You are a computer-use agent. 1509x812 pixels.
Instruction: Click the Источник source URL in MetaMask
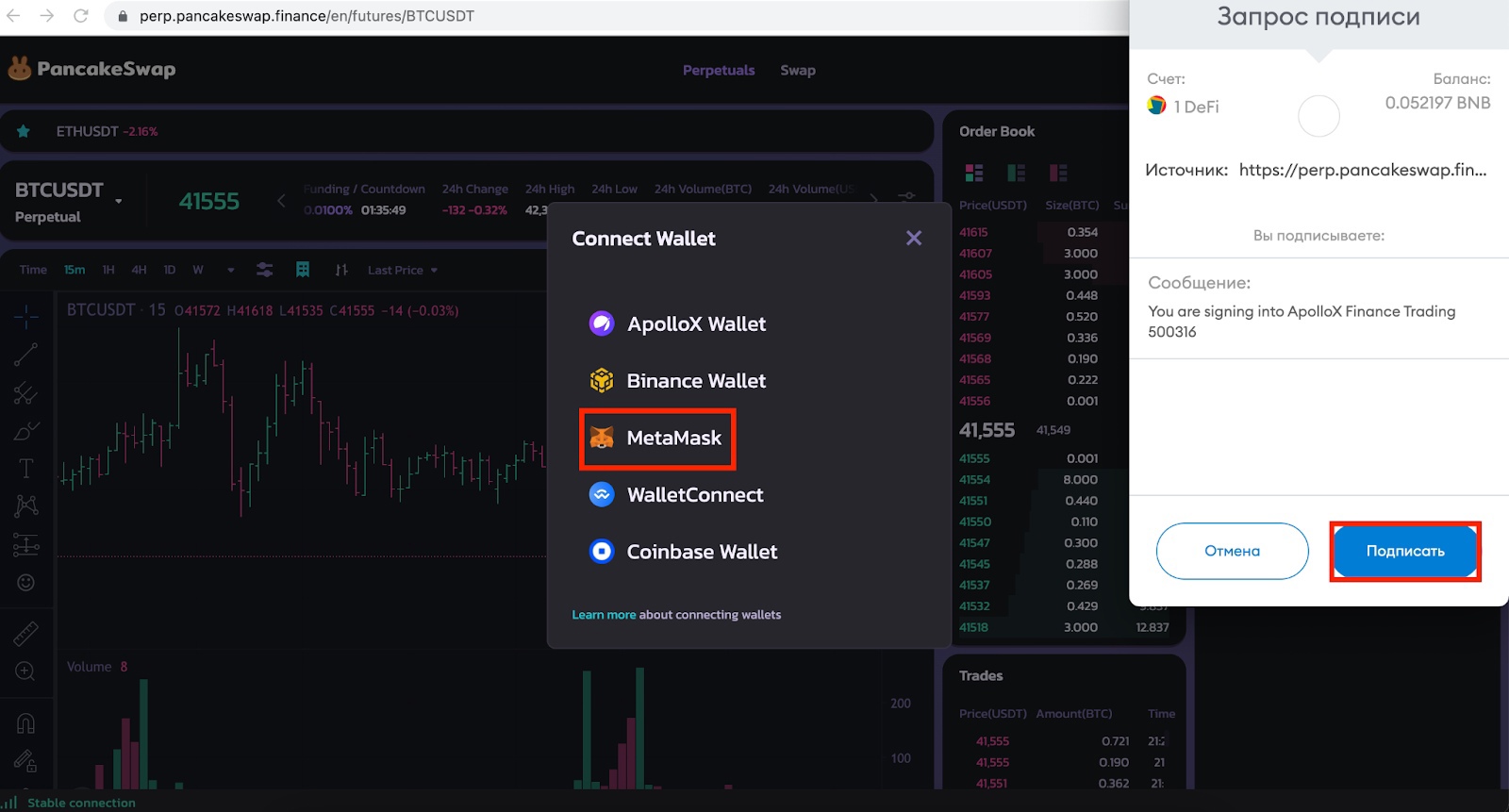click(1363, 170)
